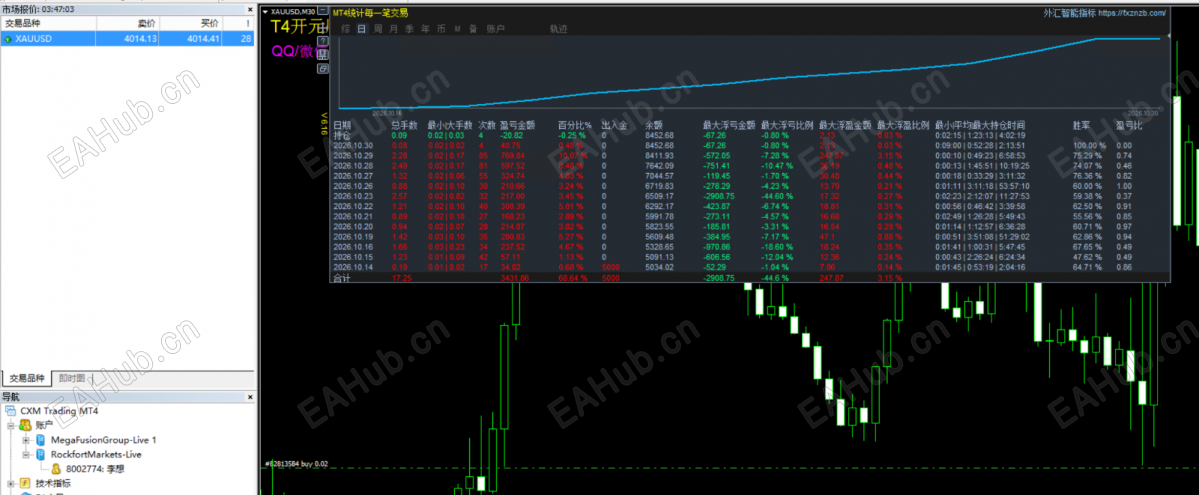Select the 技术指标 tree label
The height and width of the screenshot is (495, 1199).
click(x=53, y=484)
